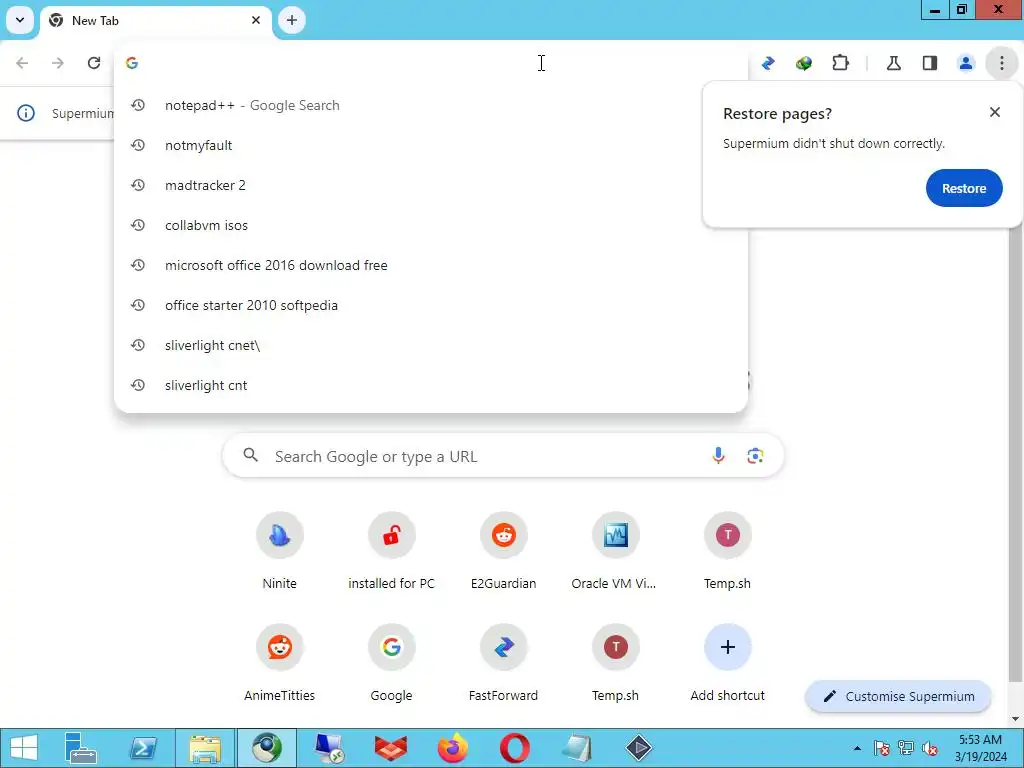Open Windows Start menu
The width and height of the screenshot is (1024, 768).
click(24, 748)
